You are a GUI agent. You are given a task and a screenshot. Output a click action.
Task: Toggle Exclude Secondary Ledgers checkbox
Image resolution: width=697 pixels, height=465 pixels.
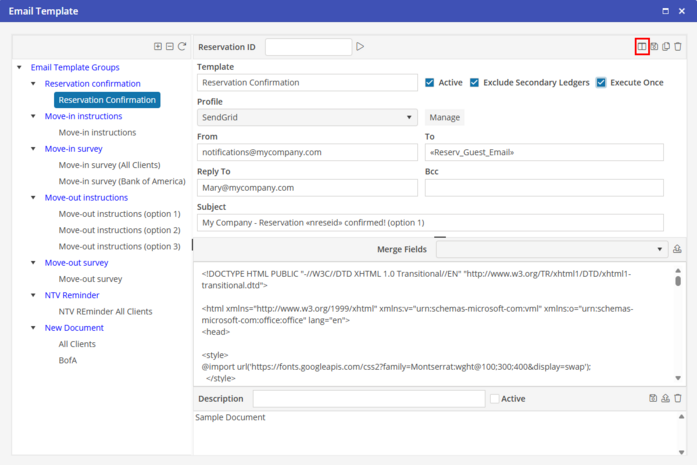474,83
